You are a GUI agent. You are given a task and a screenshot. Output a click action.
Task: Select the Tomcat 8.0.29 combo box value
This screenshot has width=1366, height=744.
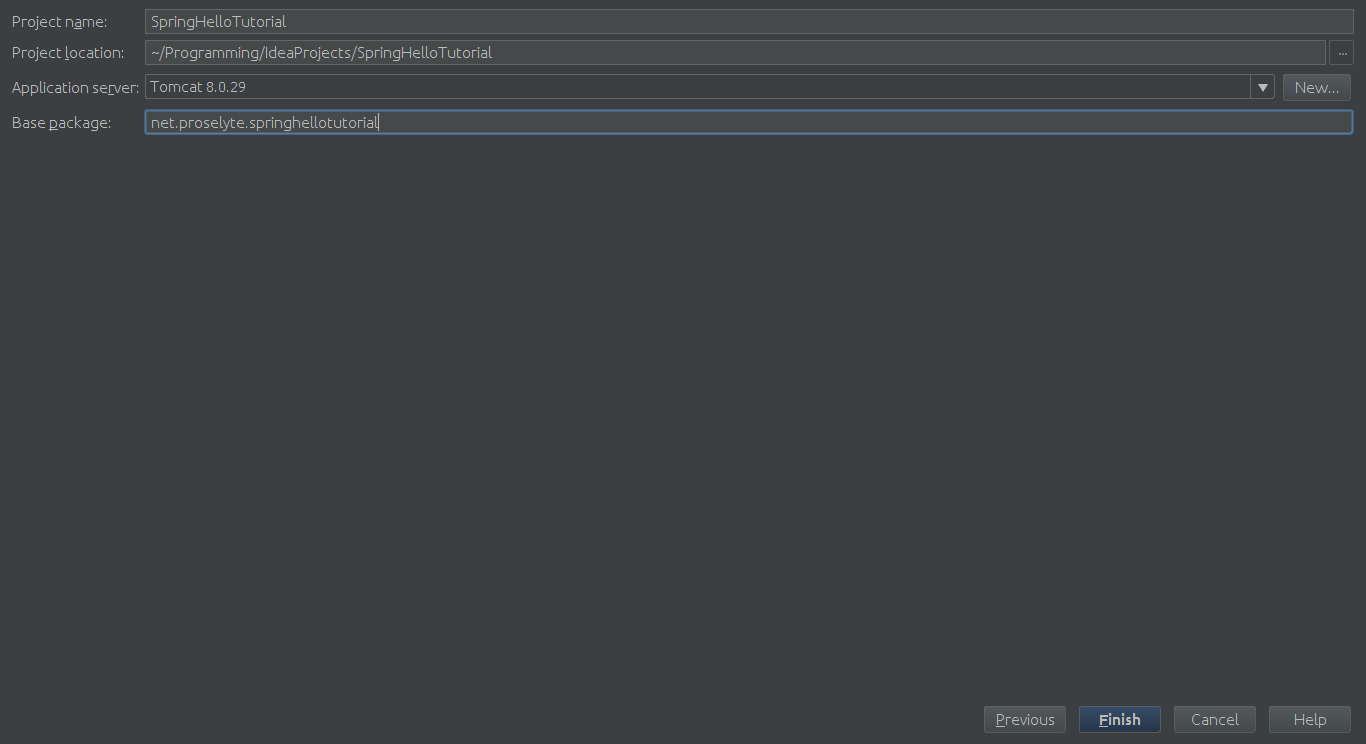pos(198,87)
